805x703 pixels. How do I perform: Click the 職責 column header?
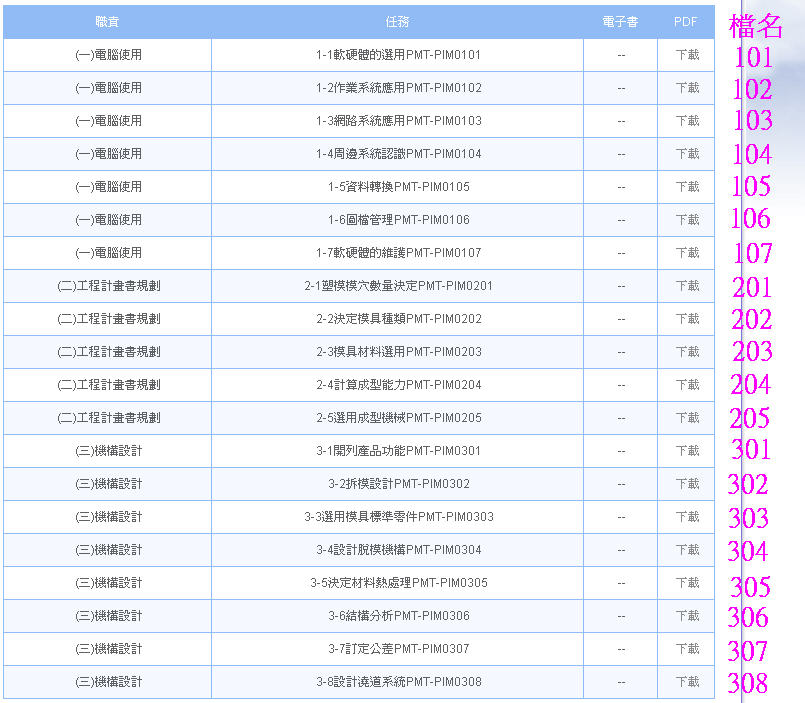click(x=107, y=22)
